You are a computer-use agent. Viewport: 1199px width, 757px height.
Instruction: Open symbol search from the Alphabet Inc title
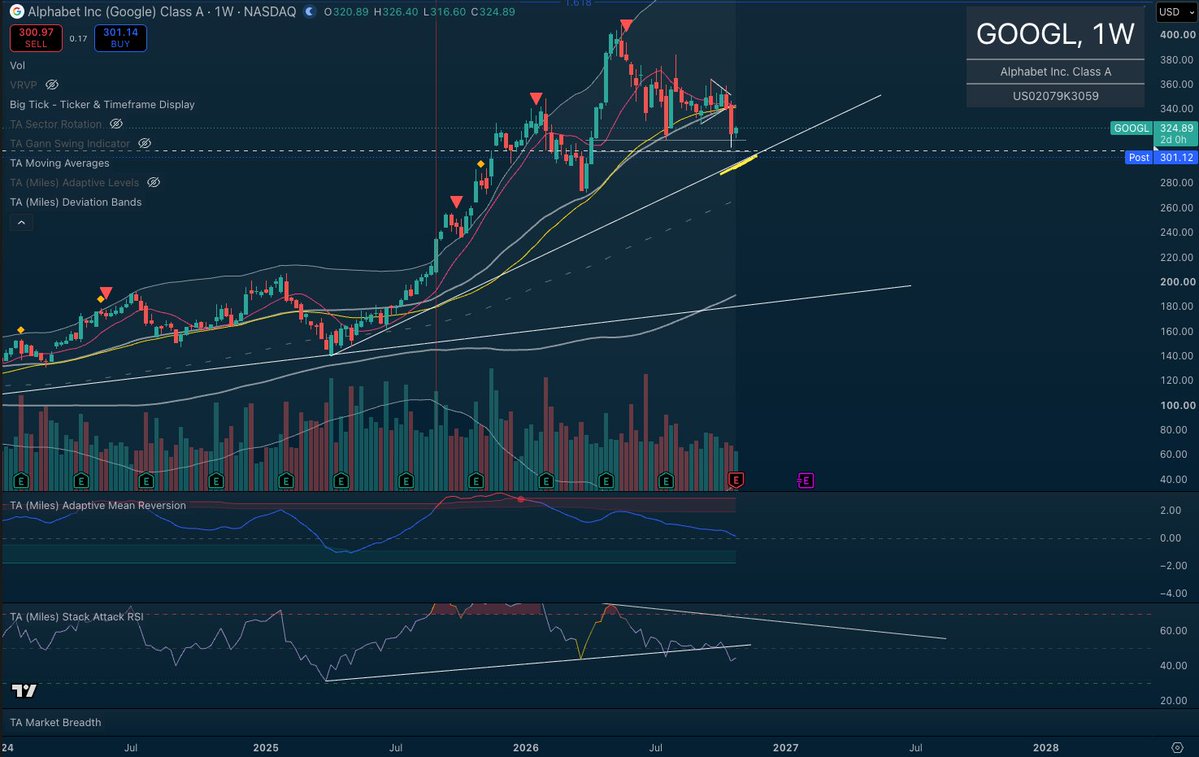pos(161,11)
